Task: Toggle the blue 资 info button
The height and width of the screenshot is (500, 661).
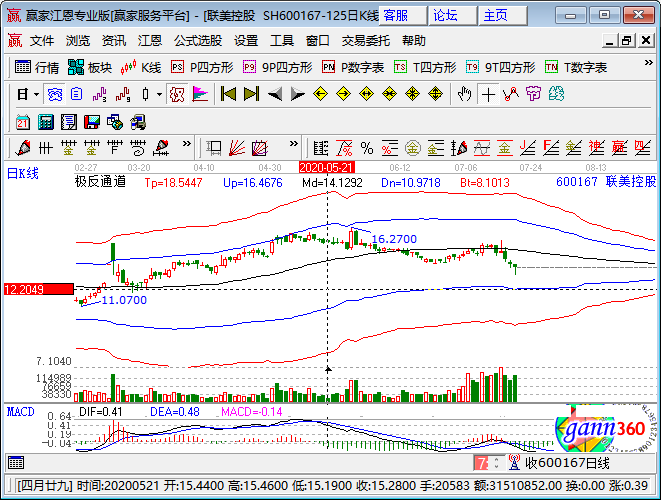Action: coord(55,94)
